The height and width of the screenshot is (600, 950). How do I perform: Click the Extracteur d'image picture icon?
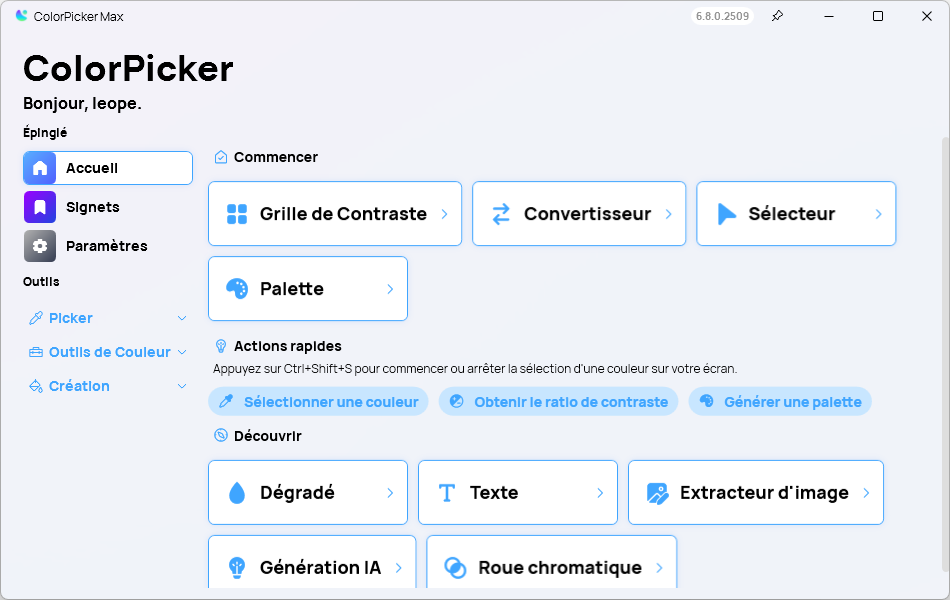657,493
